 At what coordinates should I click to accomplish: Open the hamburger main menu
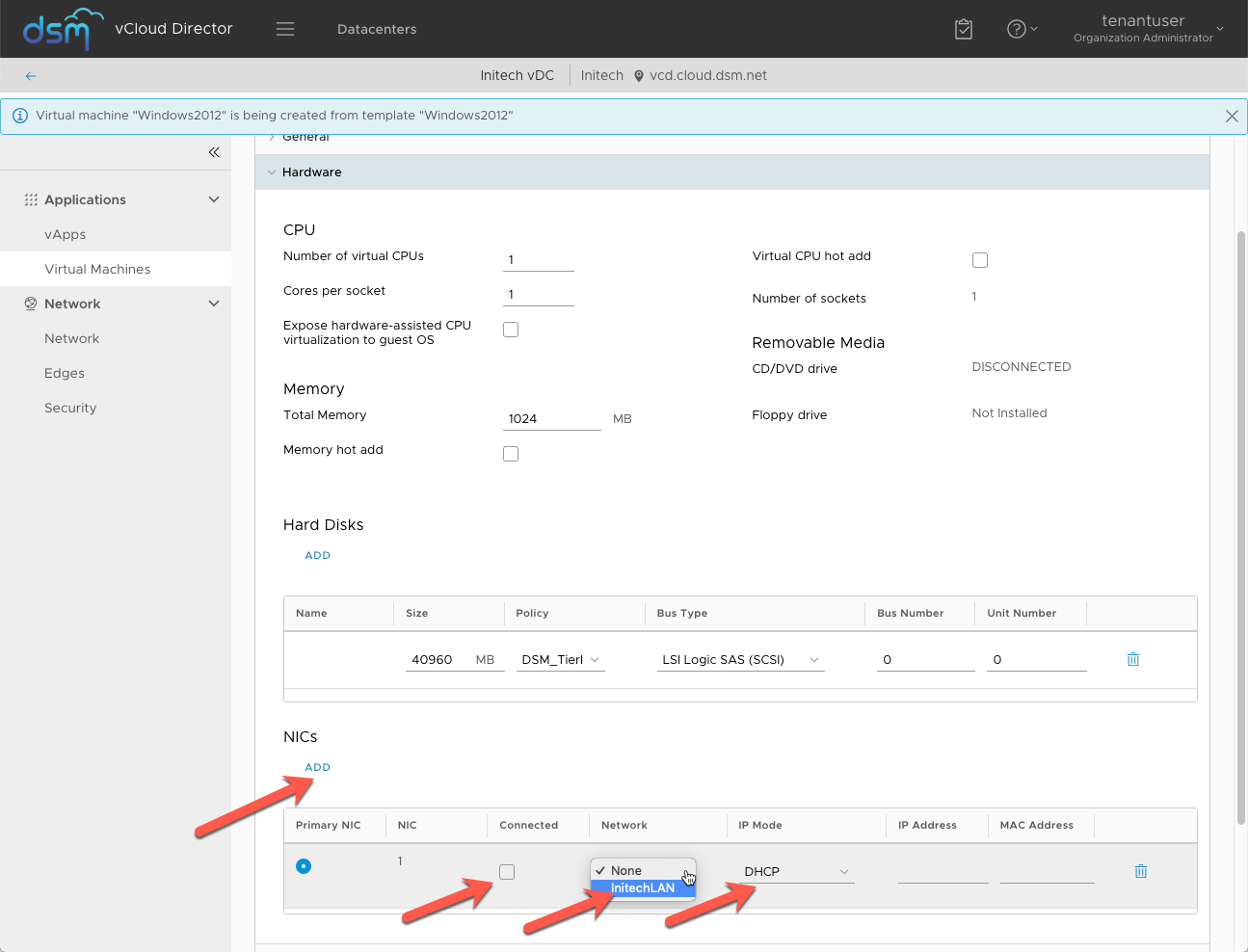click(285, 29)
